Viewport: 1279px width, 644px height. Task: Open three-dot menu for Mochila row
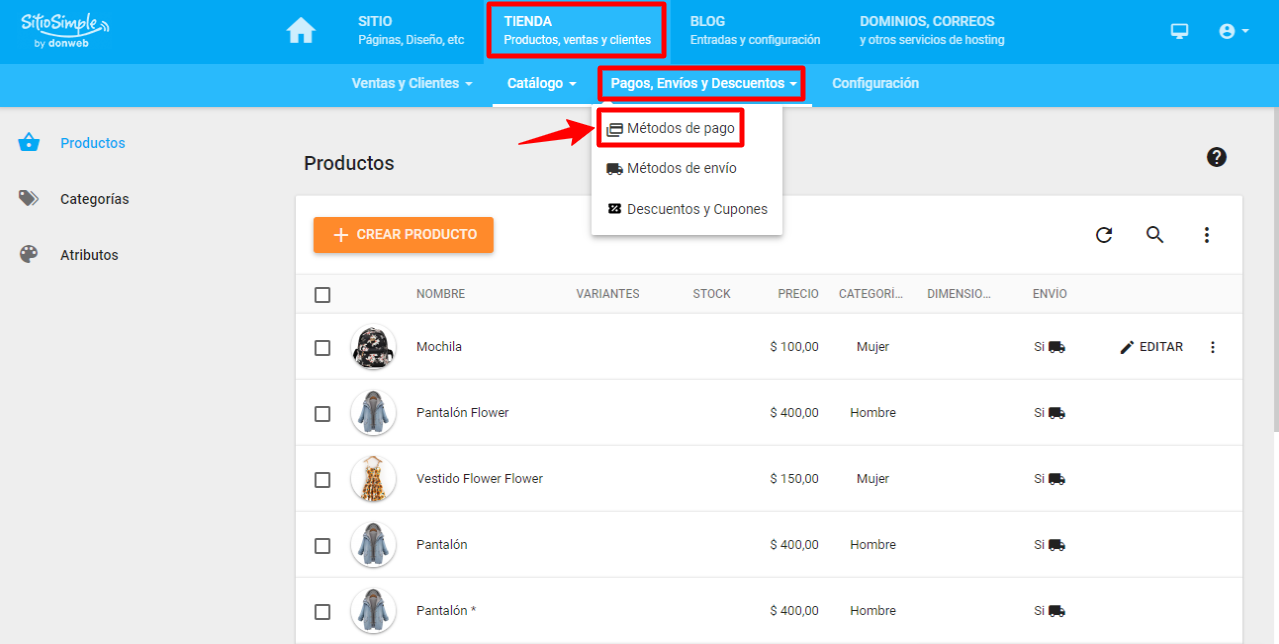tap(1213, 347)
